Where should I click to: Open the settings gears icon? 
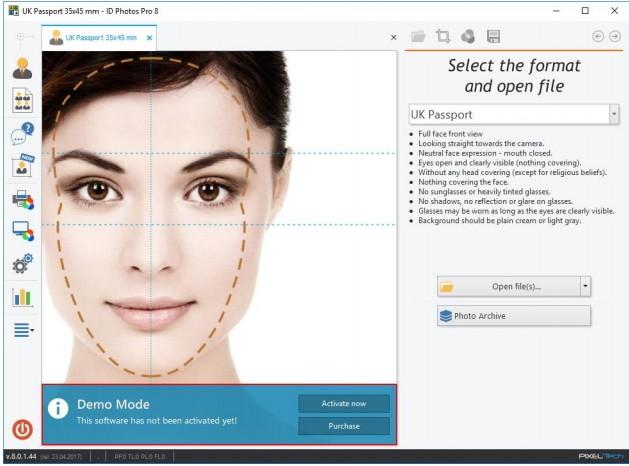tap(22, 263)
